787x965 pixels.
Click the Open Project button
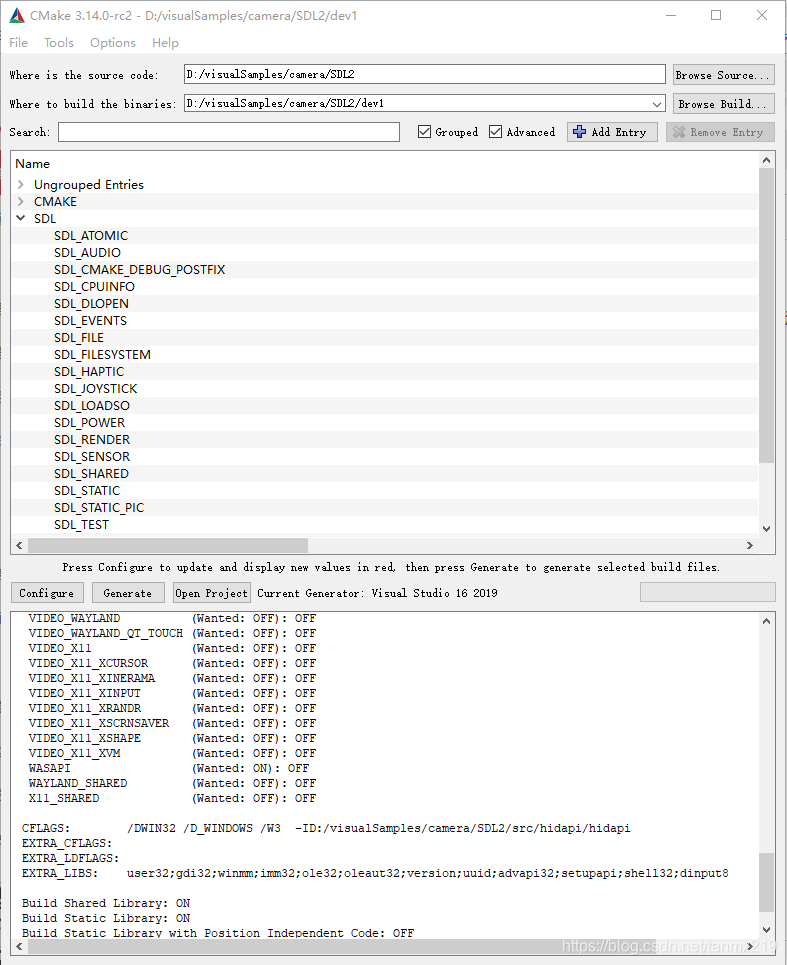coord(212,593)
